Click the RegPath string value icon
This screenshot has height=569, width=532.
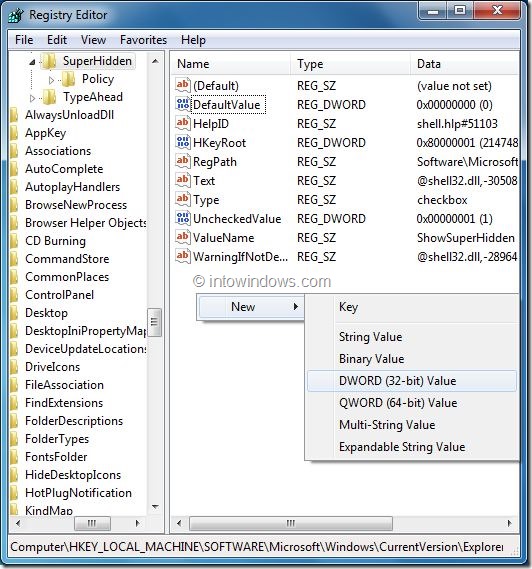(x=183, y=161)
